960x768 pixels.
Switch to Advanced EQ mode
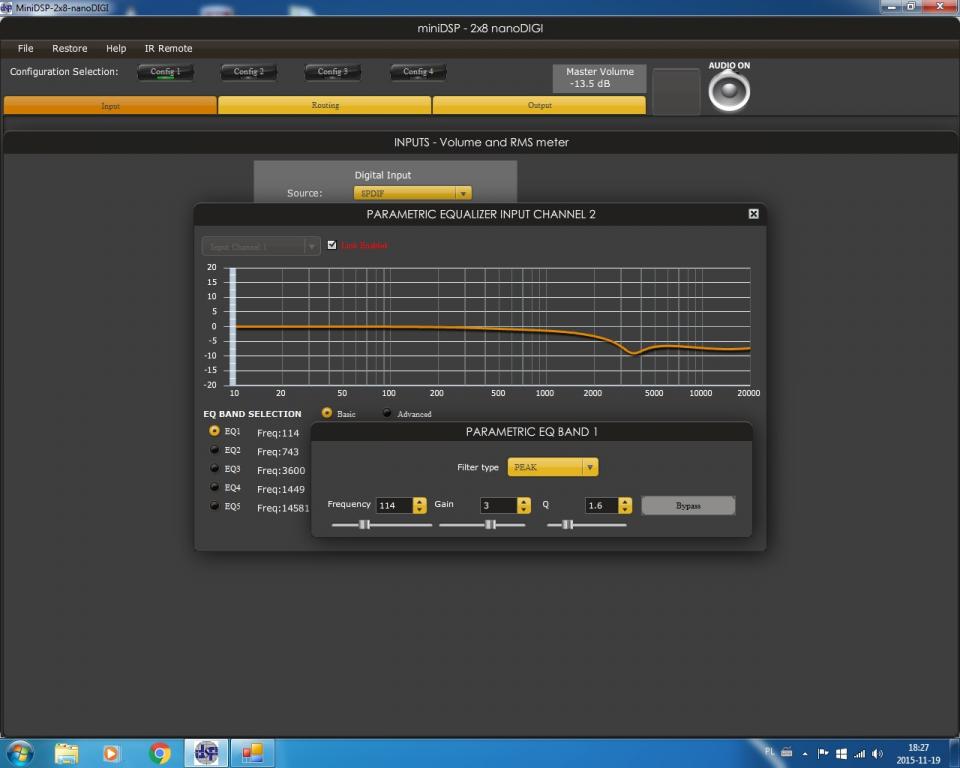[387, 413]
